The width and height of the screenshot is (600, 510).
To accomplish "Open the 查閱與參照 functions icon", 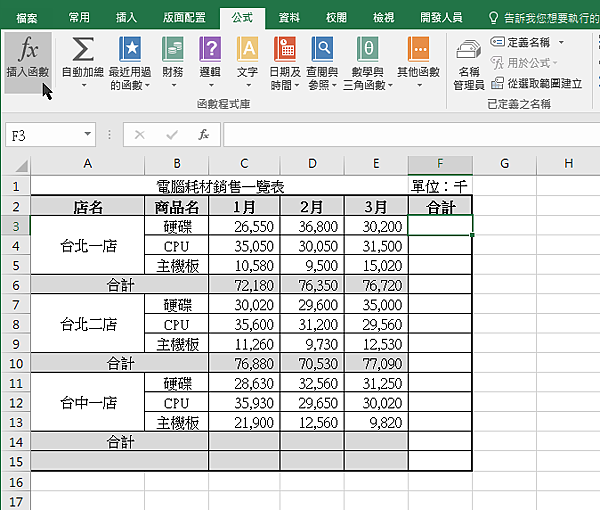I will pos(322,49).
